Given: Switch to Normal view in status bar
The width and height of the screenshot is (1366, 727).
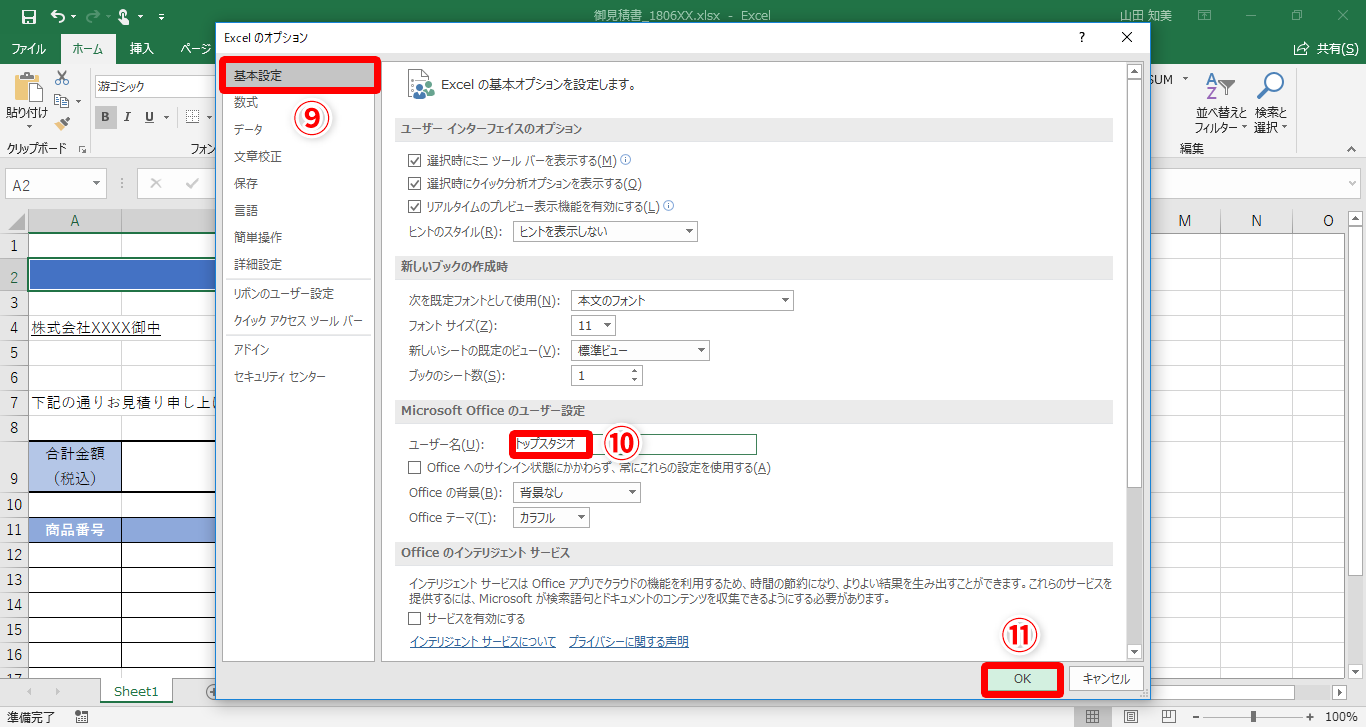Looking at the screenshot, I should pyautogui.click(x=1093, y=716).
